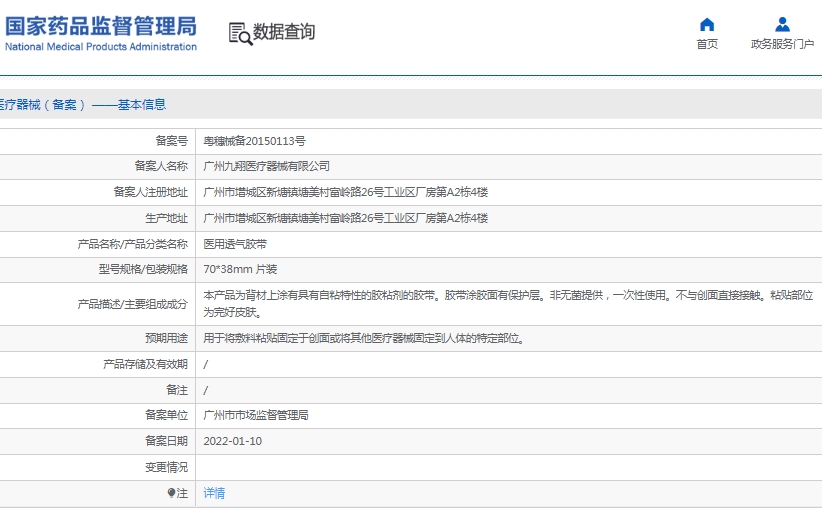
Task: Click the 备案号 row label
Action: click(x=171, y=141)
